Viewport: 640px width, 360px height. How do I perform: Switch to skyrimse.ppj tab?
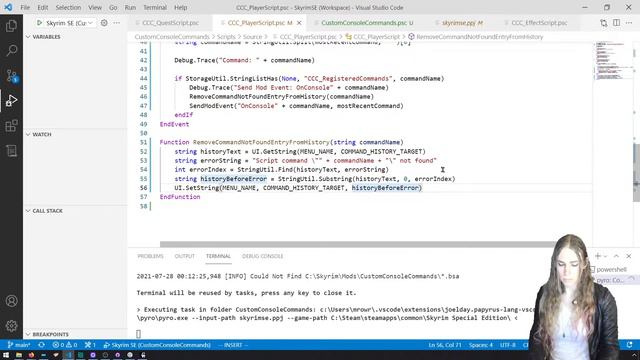[459, 23]
